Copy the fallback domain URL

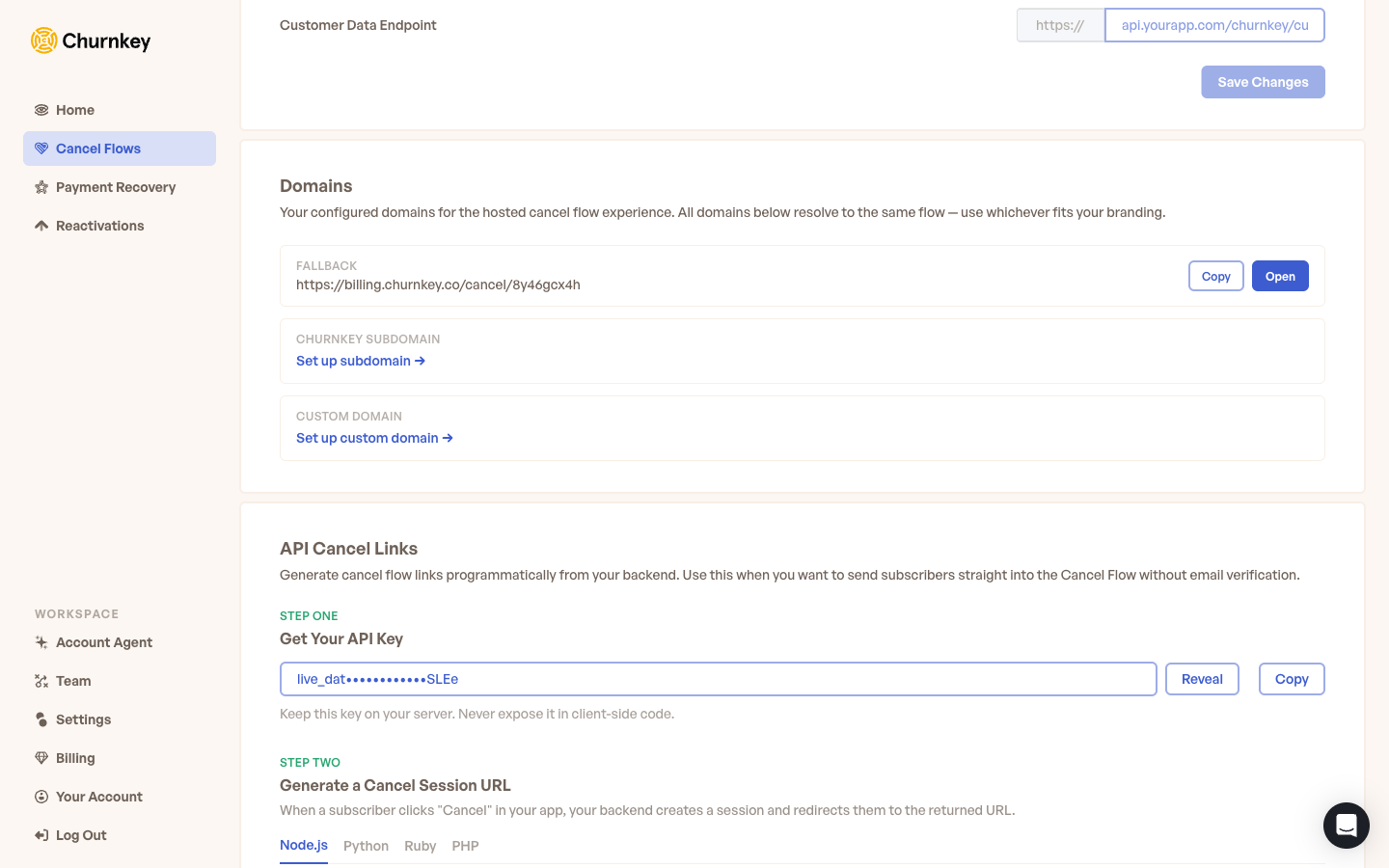(x=1216, y=276)
